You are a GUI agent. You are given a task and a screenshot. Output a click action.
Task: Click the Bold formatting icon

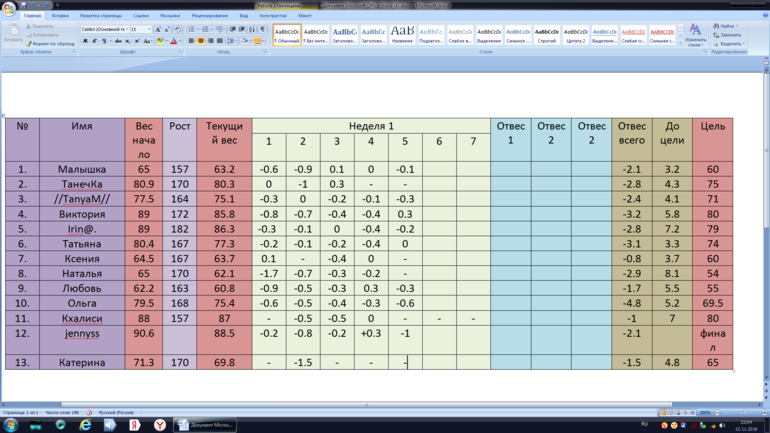pyautogui.click(x=85, y=41)
